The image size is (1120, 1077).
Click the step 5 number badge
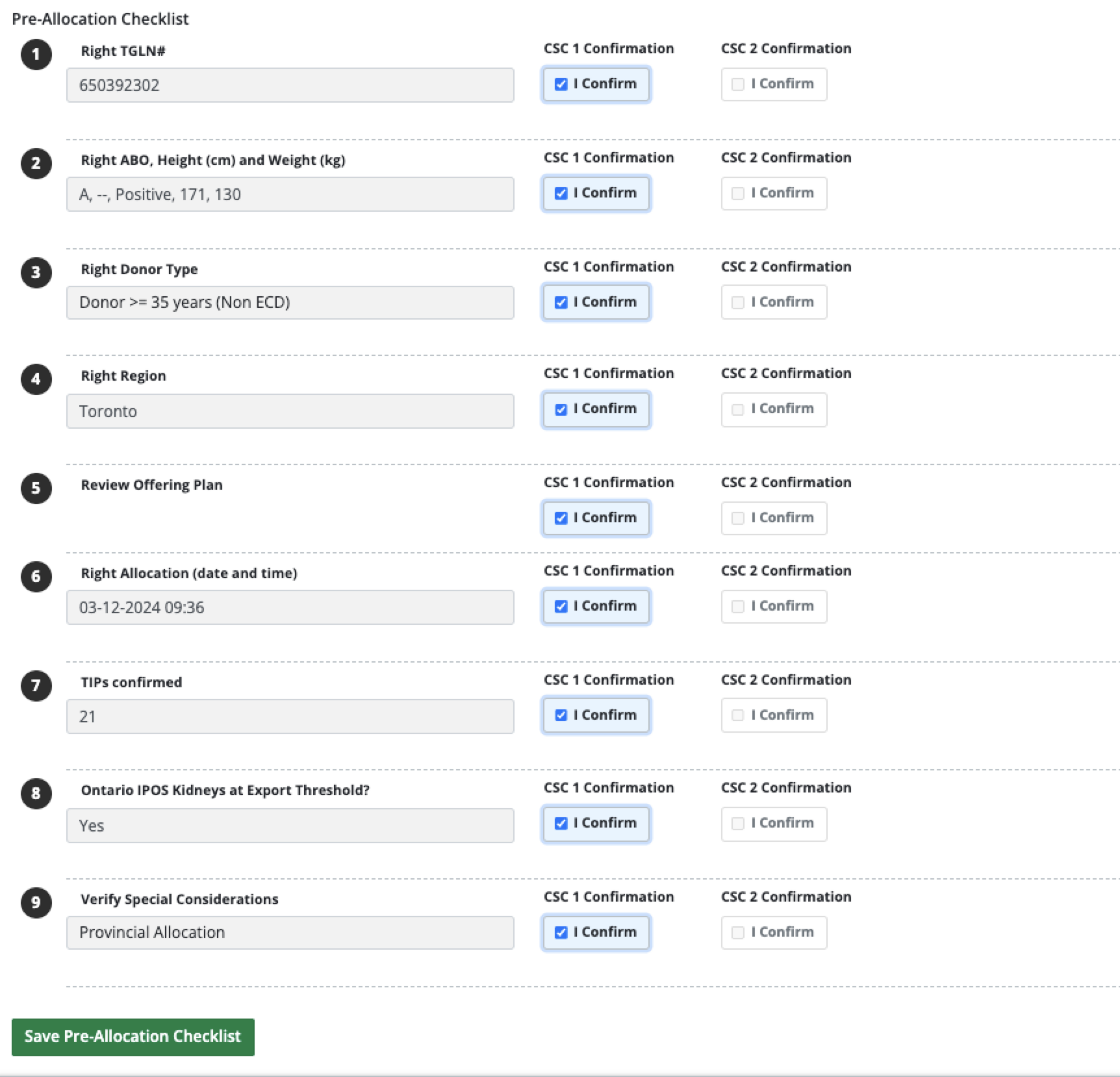36,489
